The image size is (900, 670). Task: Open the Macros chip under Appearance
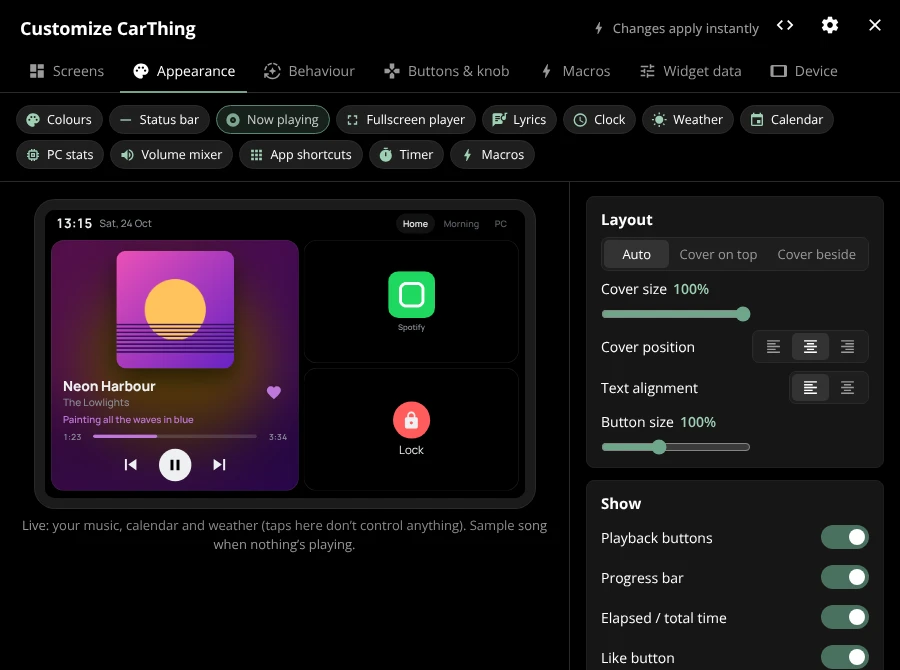492,154
